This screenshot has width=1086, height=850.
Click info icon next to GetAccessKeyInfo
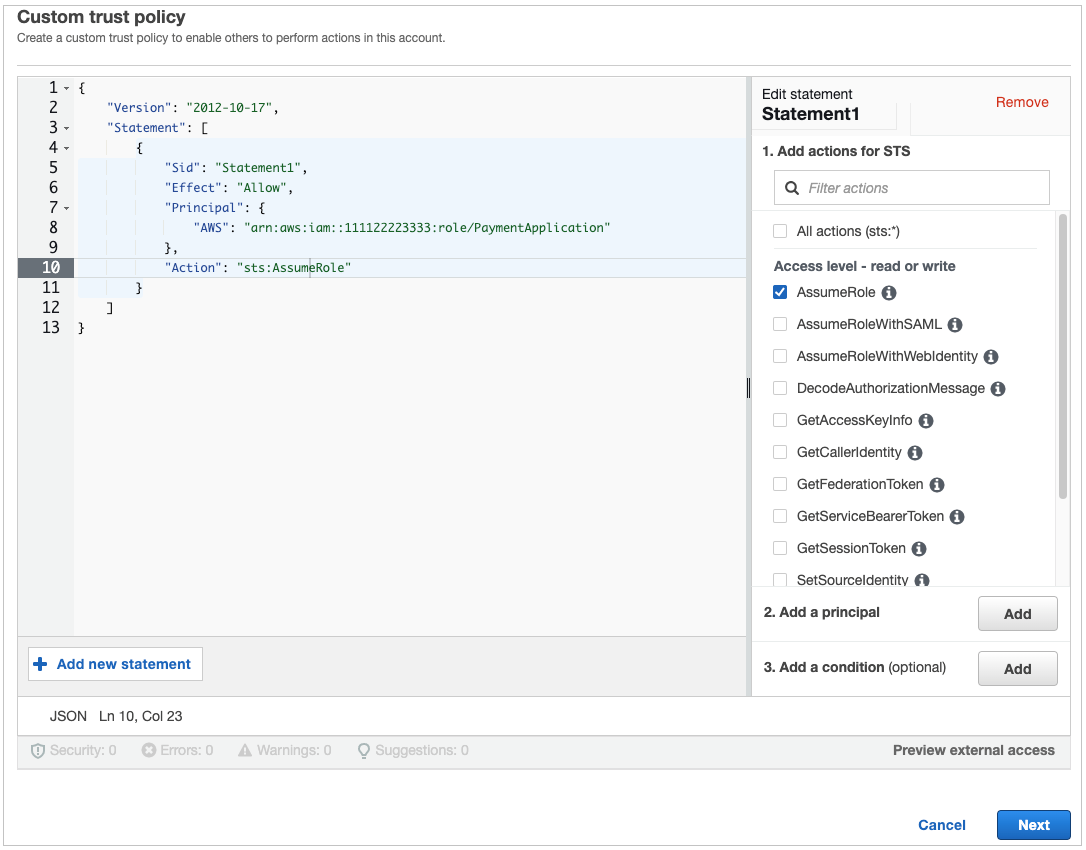[926, 421]
